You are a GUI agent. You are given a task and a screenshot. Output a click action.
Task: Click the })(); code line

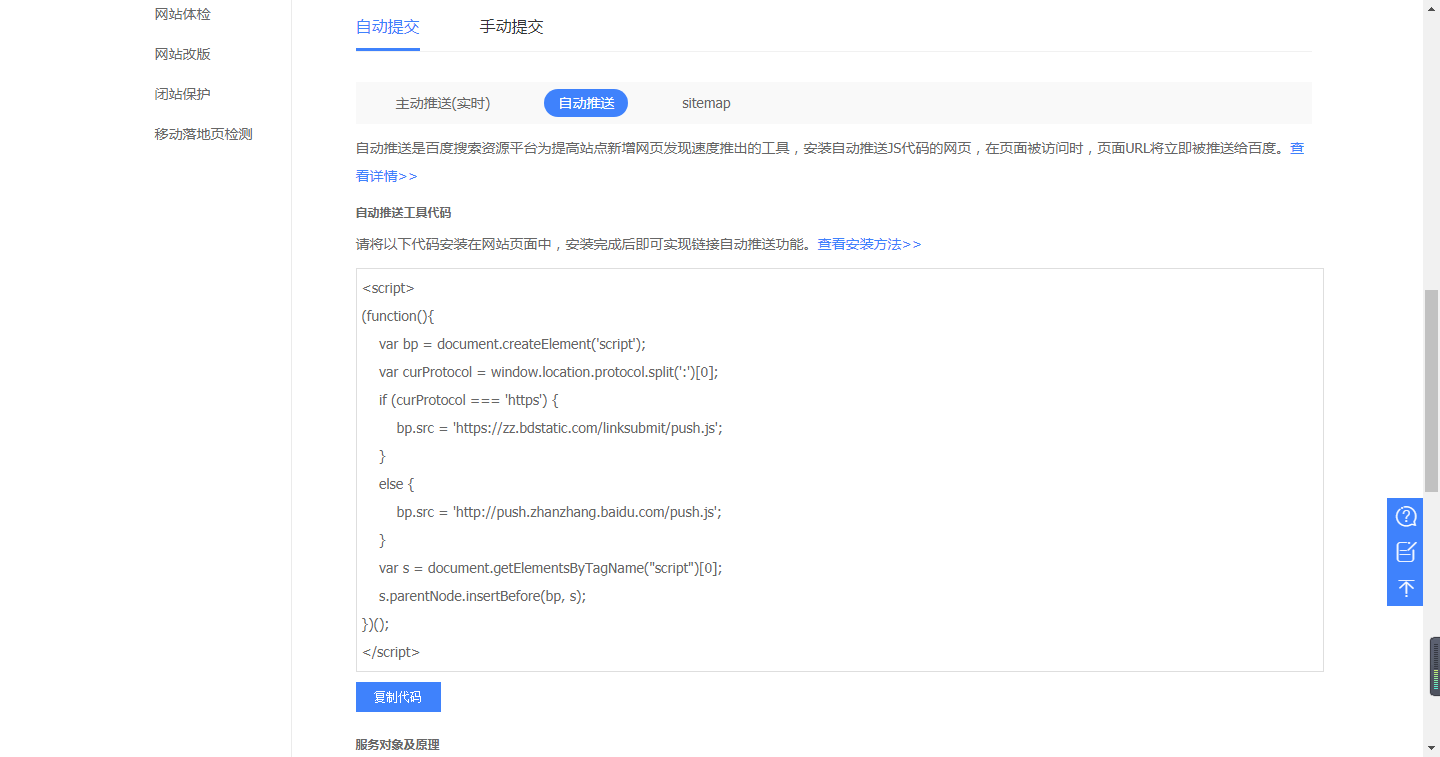coord(375,624)
